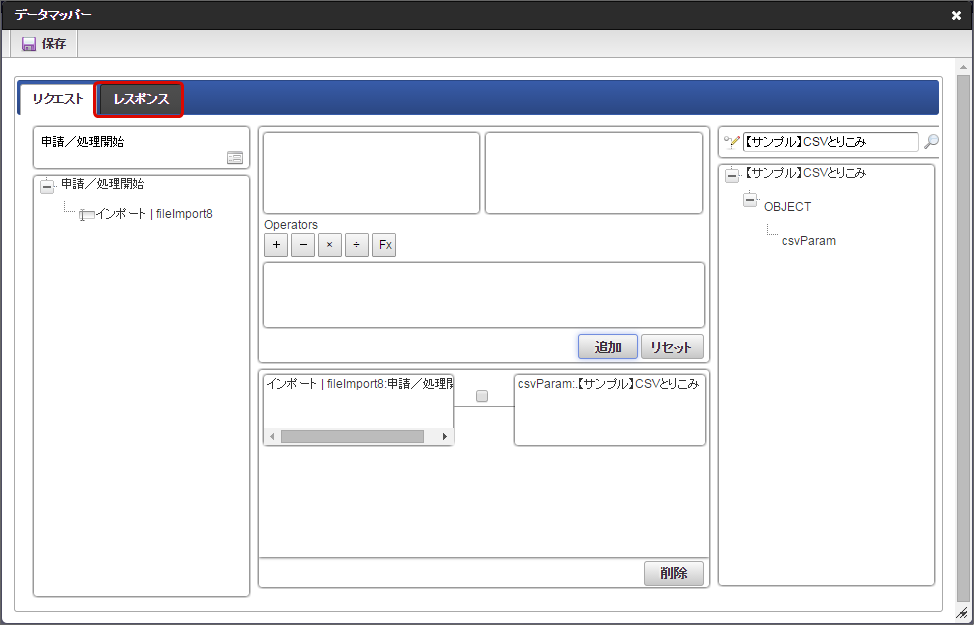Click the input field icon beside インポート
Screen dimensions: 974x625
(87, 215)
